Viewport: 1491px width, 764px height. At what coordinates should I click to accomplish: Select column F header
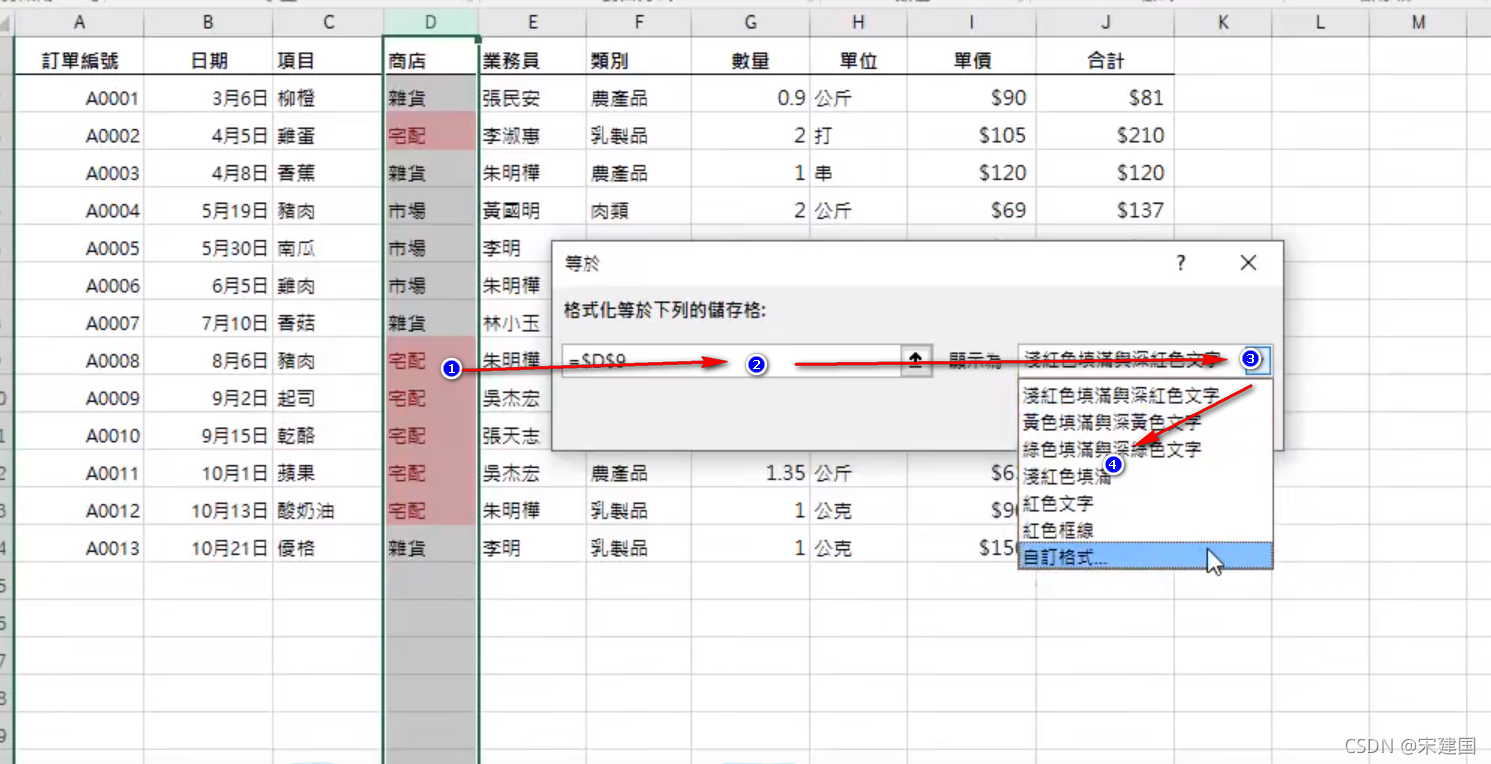coord(639,22)
